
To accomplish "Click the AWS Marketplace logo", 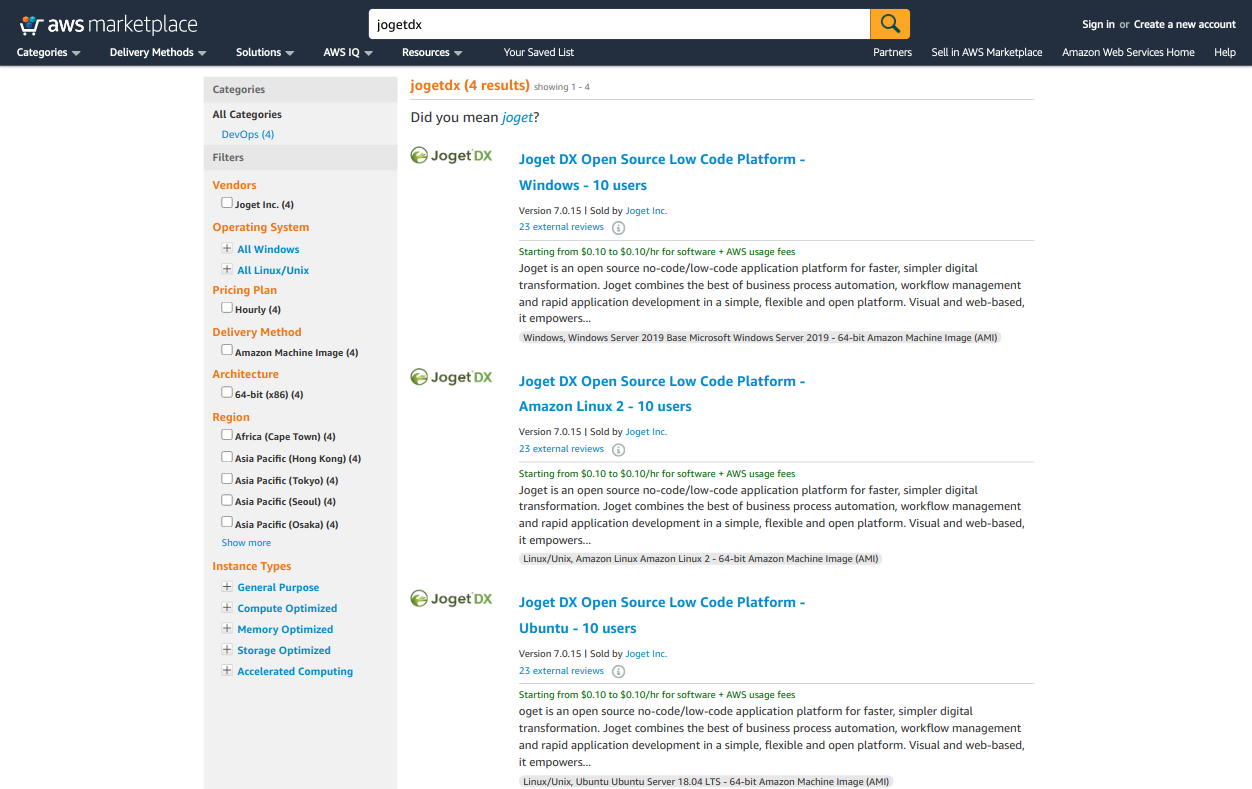I will click(108, 25).
